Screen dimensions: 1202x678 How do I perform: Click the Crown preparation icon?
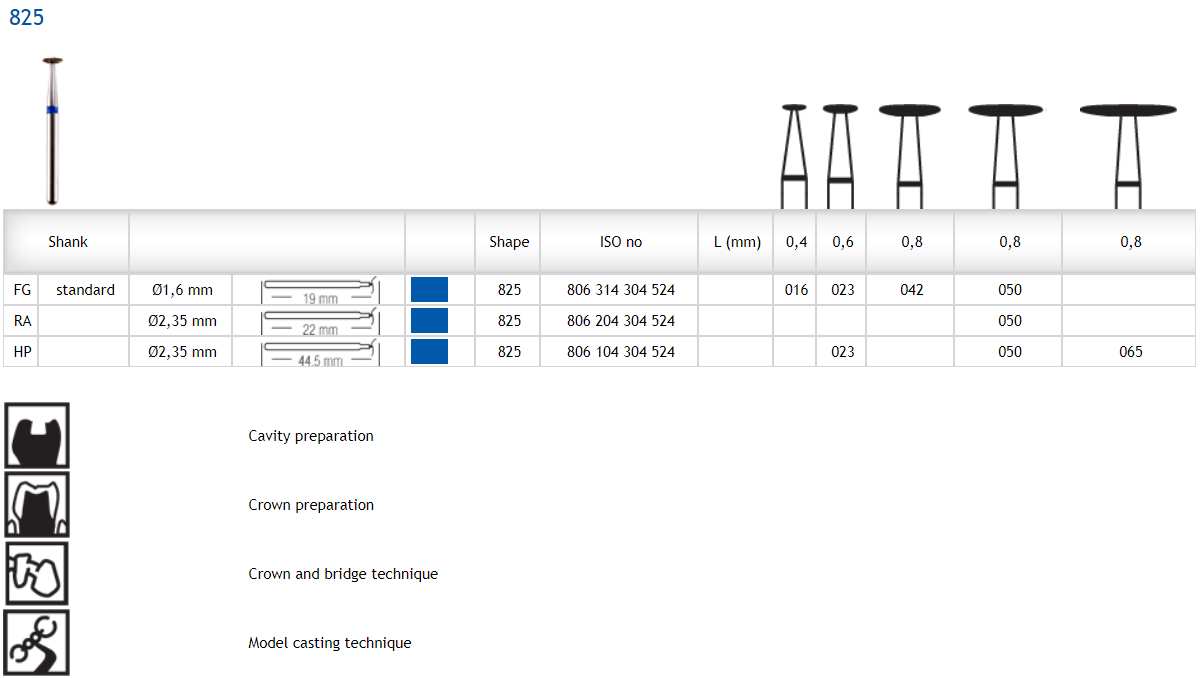pos(37,504)
